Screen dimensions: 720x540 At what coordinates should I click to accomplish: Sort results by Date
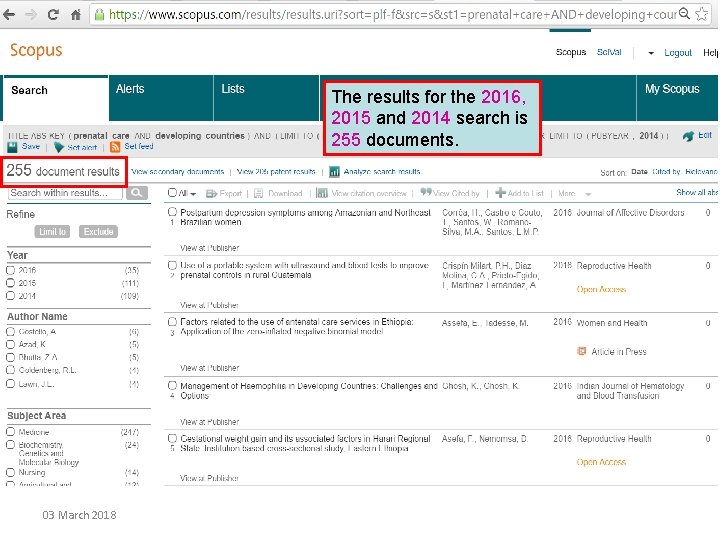(x=639, y=172)
